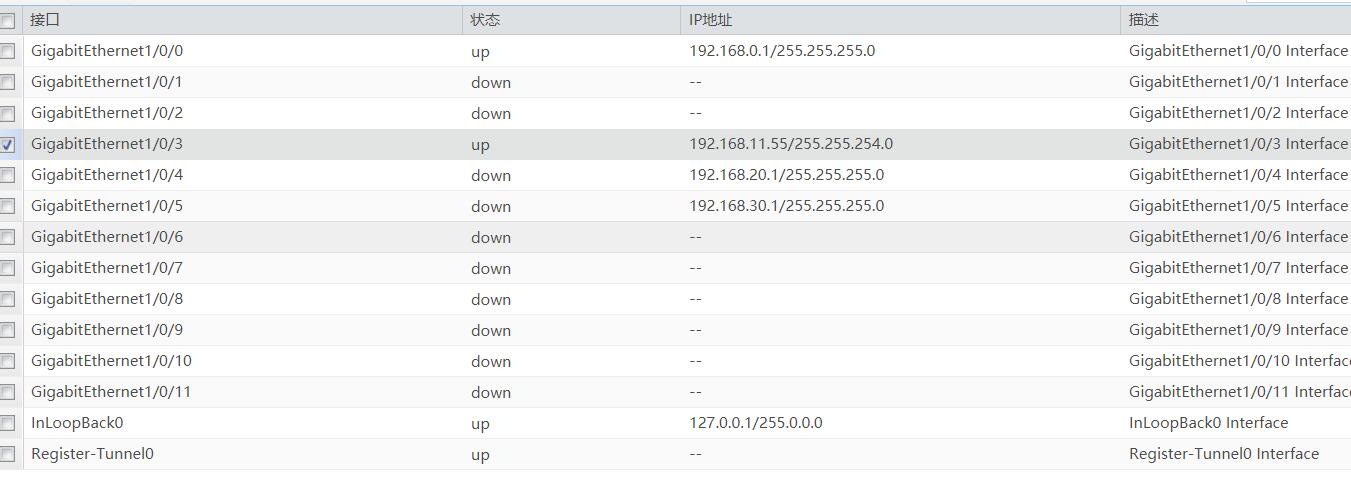Enable the checkbox for InLoopBack0 row
This screenshot has width=1351, height=493.
click(x=8, y=423)
